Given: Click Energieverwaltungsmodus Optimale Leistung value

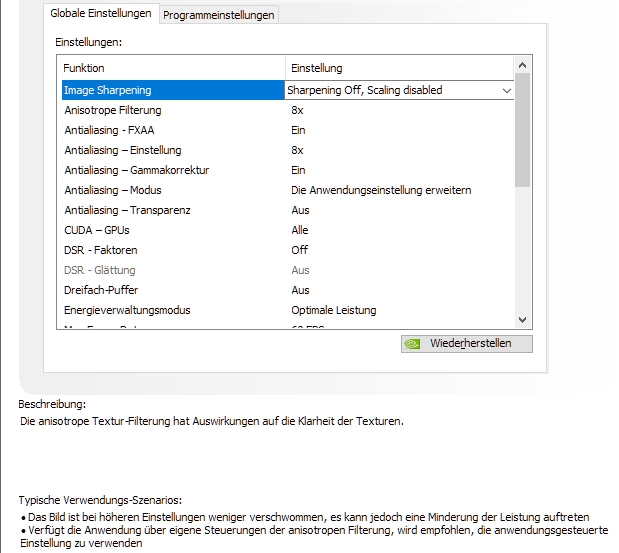Looking at the screenshot, I should [333, 310].
